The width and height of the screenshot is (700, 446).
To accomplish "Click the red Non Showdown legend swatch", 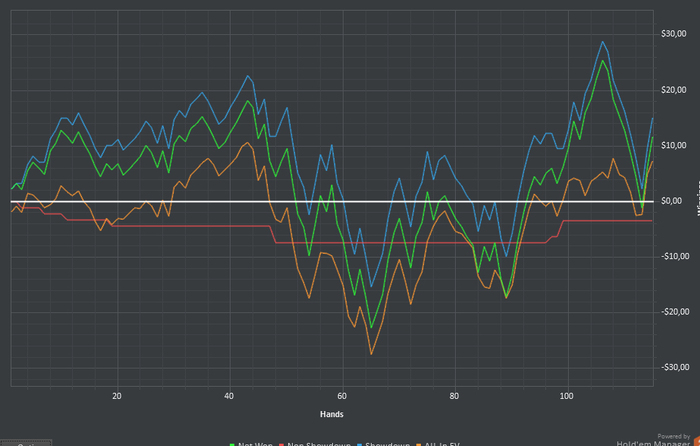I will (x=282, y=445).
